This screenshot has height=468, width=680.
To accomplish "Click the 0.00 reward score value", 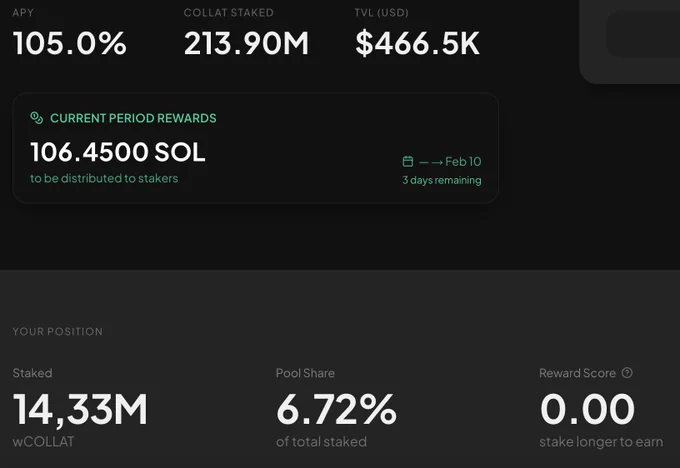I will 587,409.
